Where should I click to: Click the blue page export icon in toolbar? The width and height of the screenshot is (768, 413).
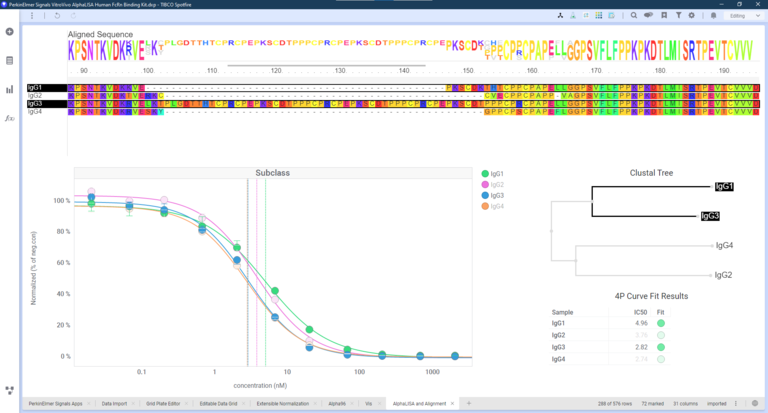click(x=611, y=16)
